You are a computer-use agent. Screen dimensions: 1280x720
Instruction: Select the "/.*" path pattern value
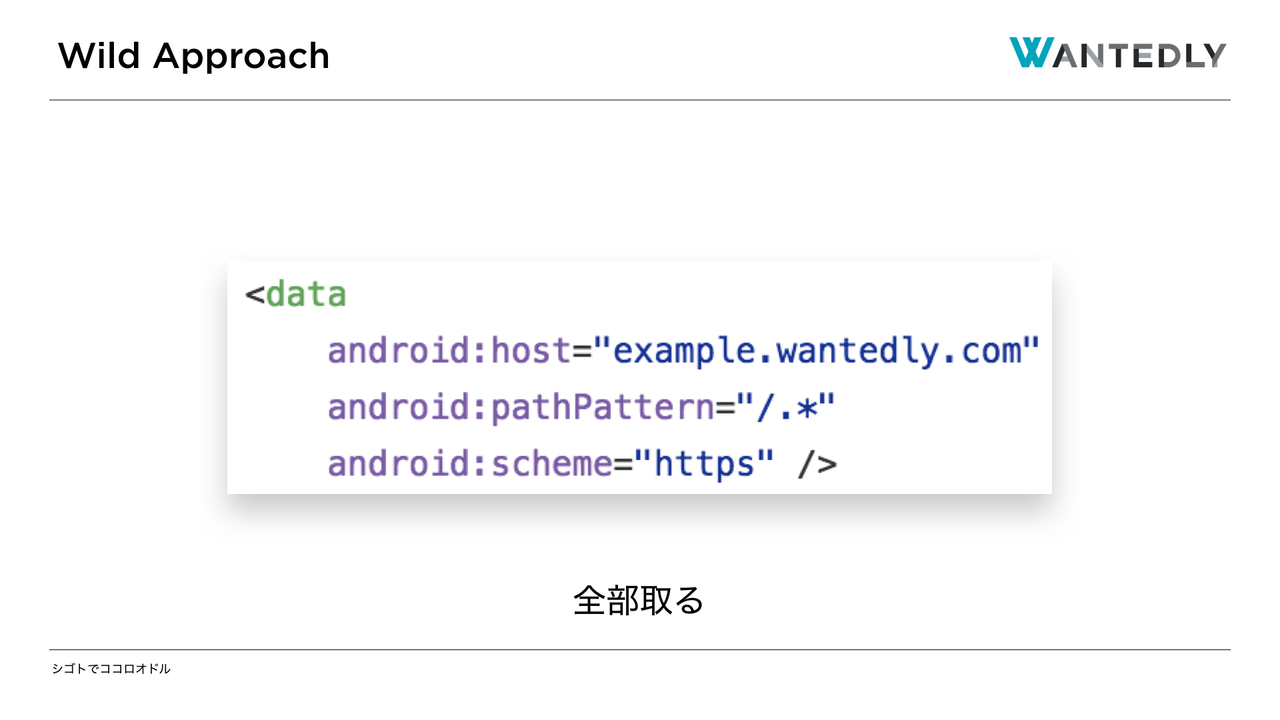(786, 408)
